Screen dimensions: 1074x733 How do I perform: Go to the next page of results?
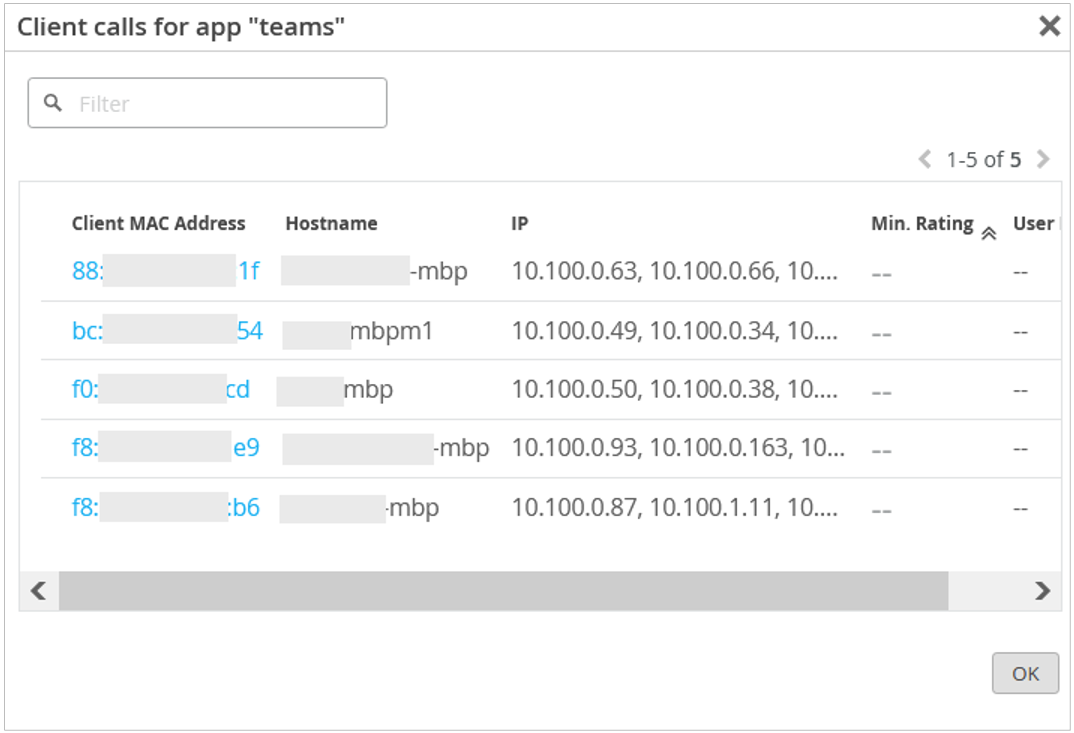pyautogui.click(x=1043, y=159)
